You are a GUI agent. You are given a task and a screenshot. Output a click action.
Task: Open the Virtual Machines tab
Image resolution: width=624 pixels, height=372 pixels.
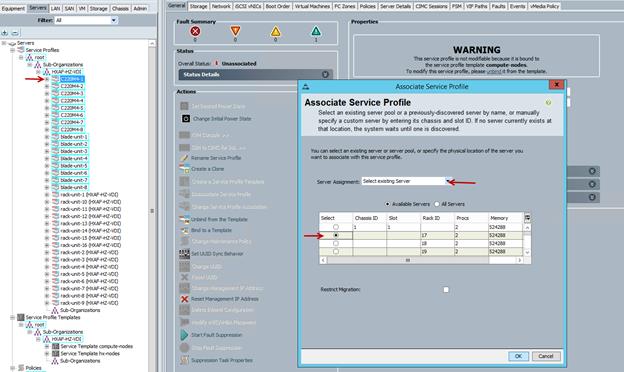[312, 6]
